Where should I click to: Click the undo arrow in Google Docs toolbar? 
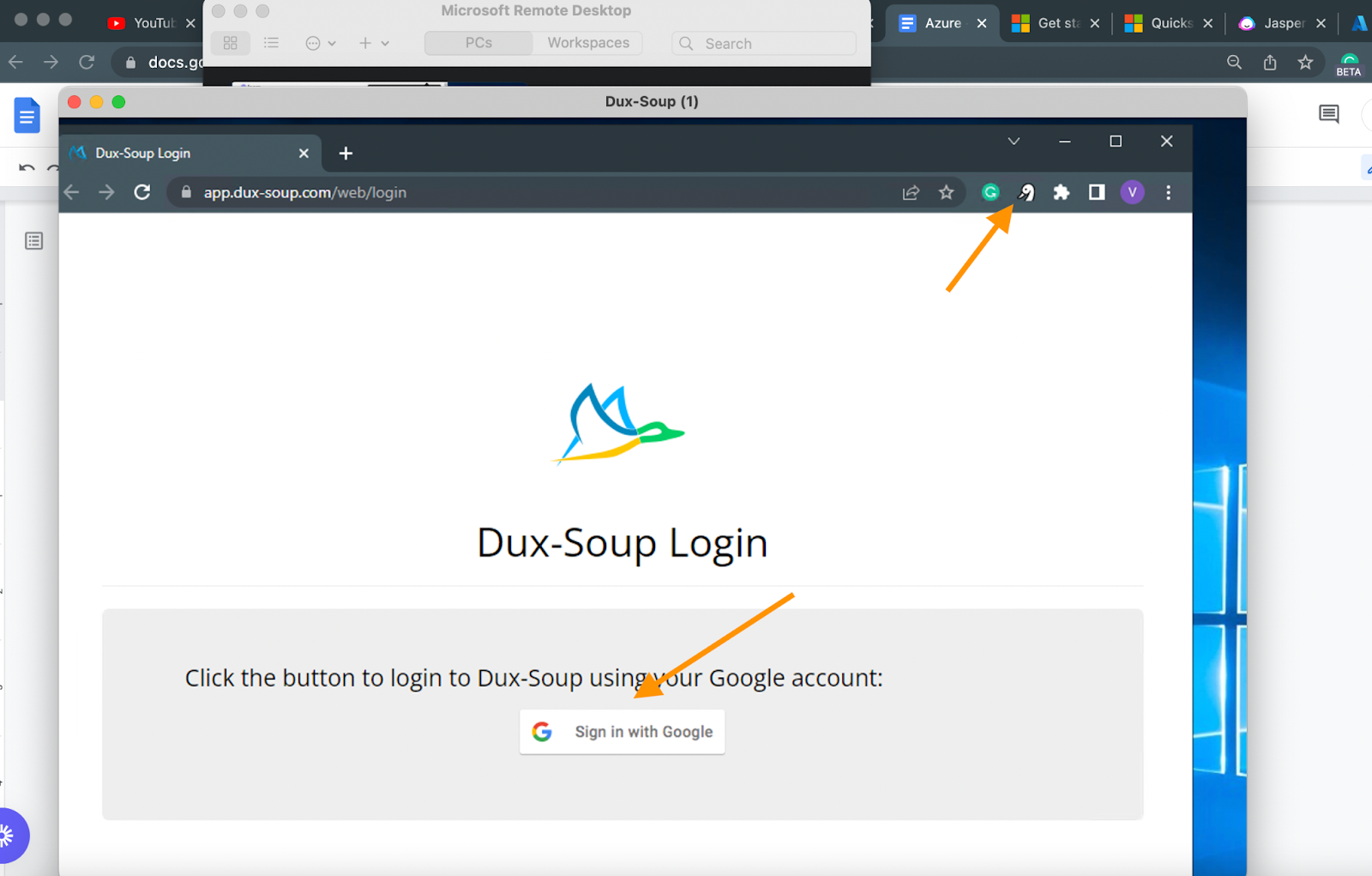[x=27, y=168]
